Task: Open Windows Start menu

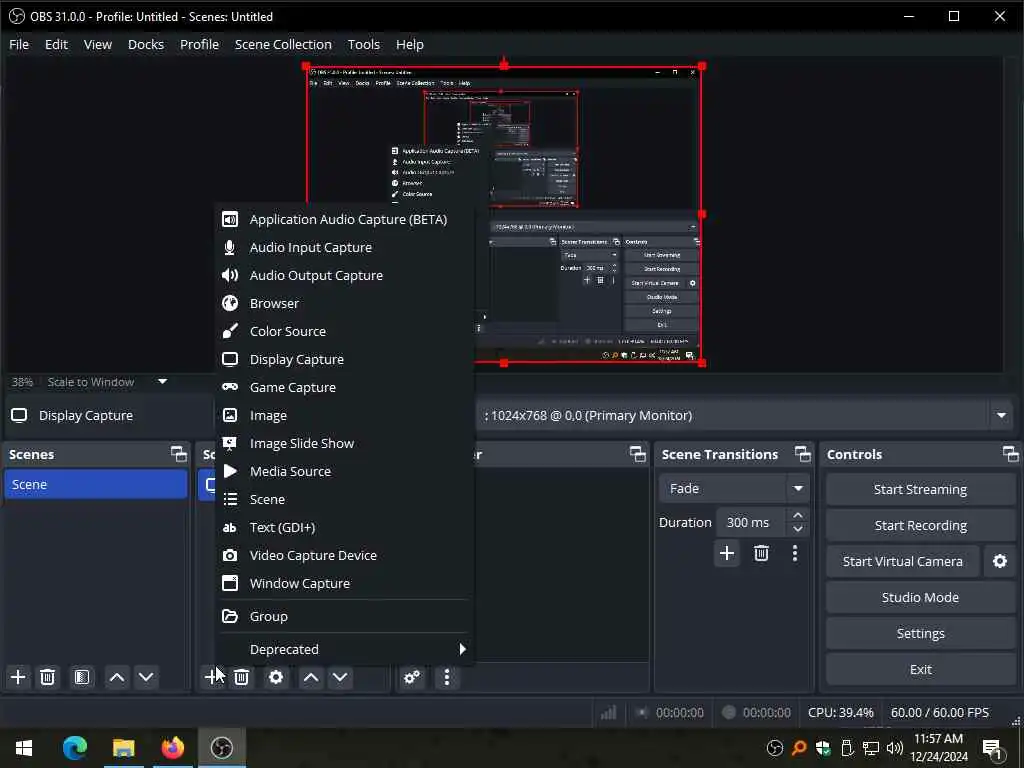Action: [x=24, y=748]
